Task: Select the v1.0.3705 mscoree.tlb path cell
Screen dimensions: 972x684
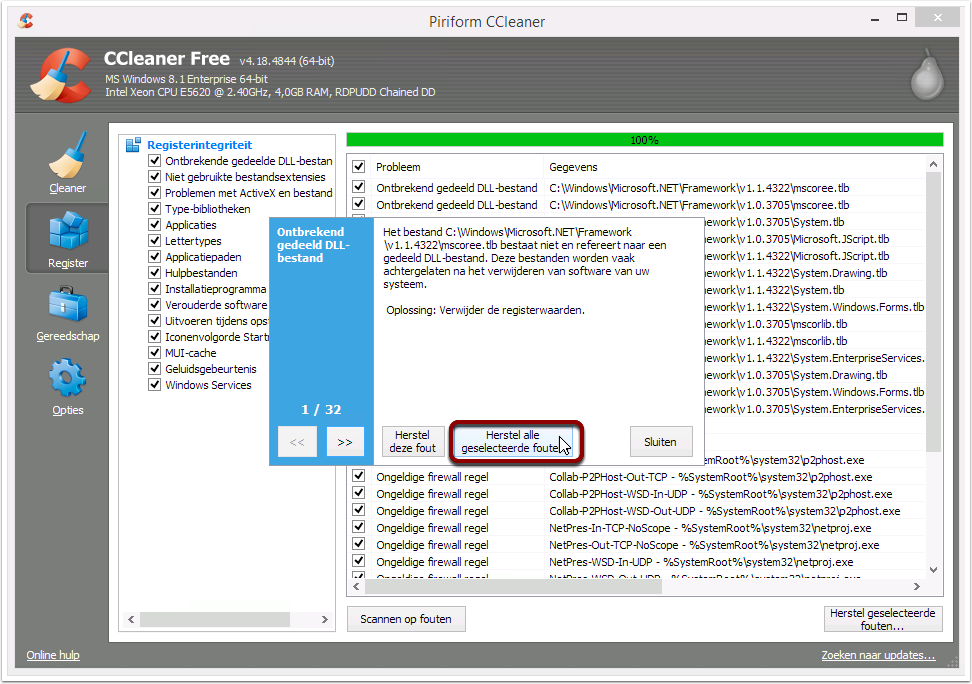Action: pyautogui.click(x=699, y=205)
